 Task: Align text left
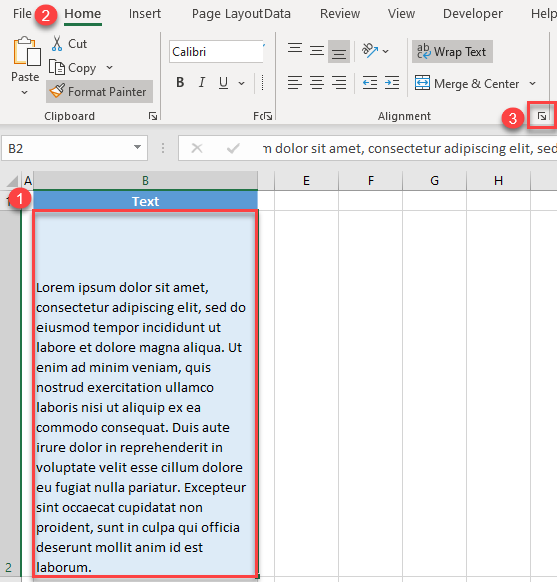point(295,82)
